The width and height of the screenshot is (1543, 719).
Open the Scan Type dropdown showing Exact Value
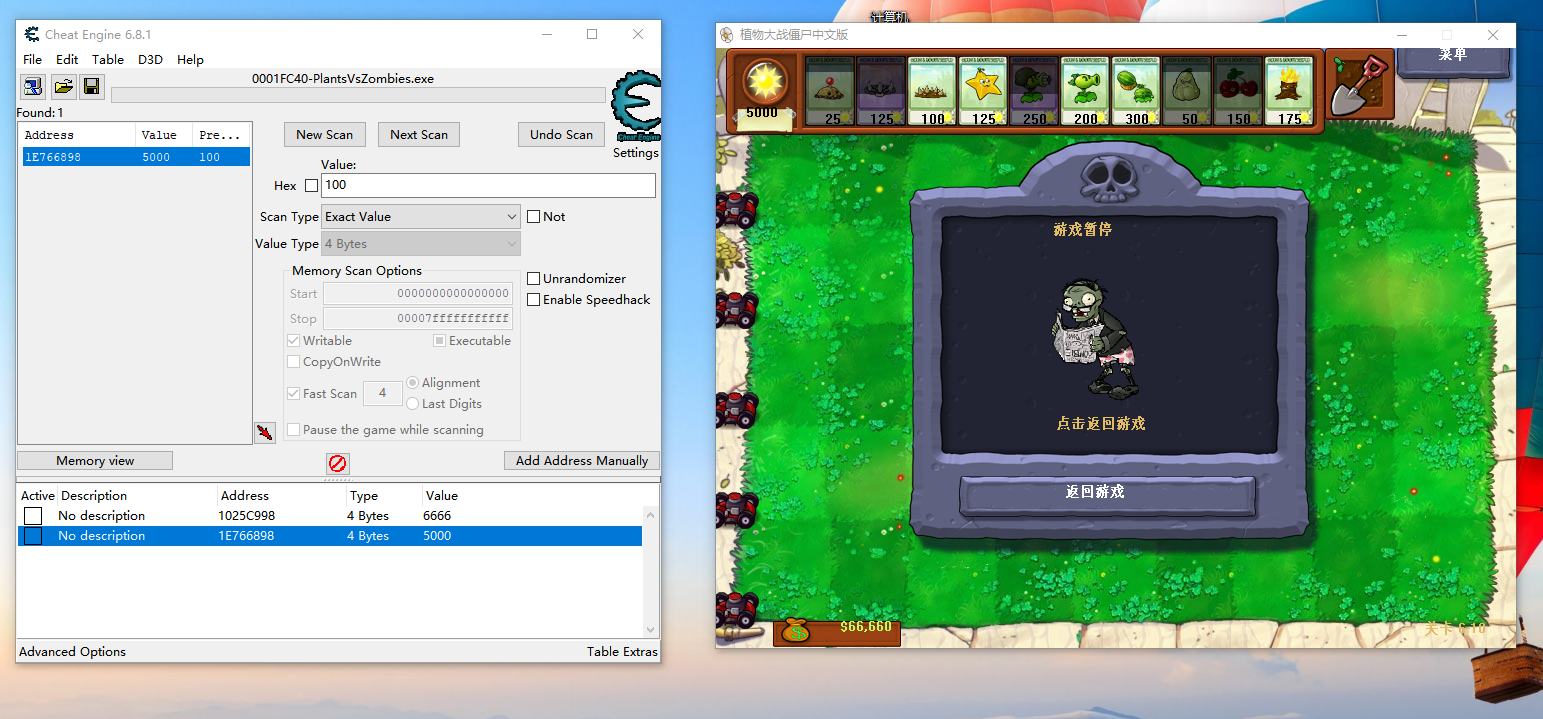(421, 216)
